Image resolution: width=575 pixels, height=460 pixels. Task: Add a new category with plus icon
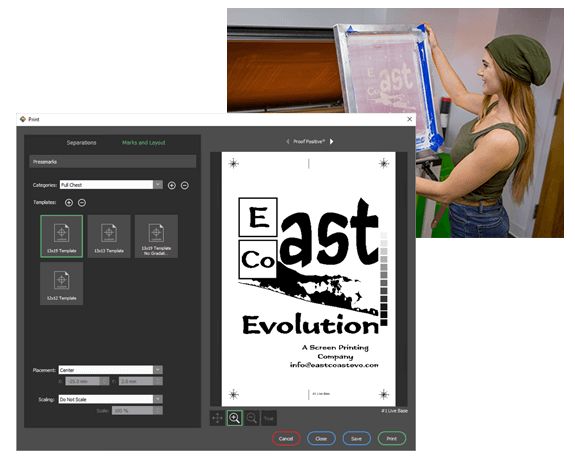172,185
